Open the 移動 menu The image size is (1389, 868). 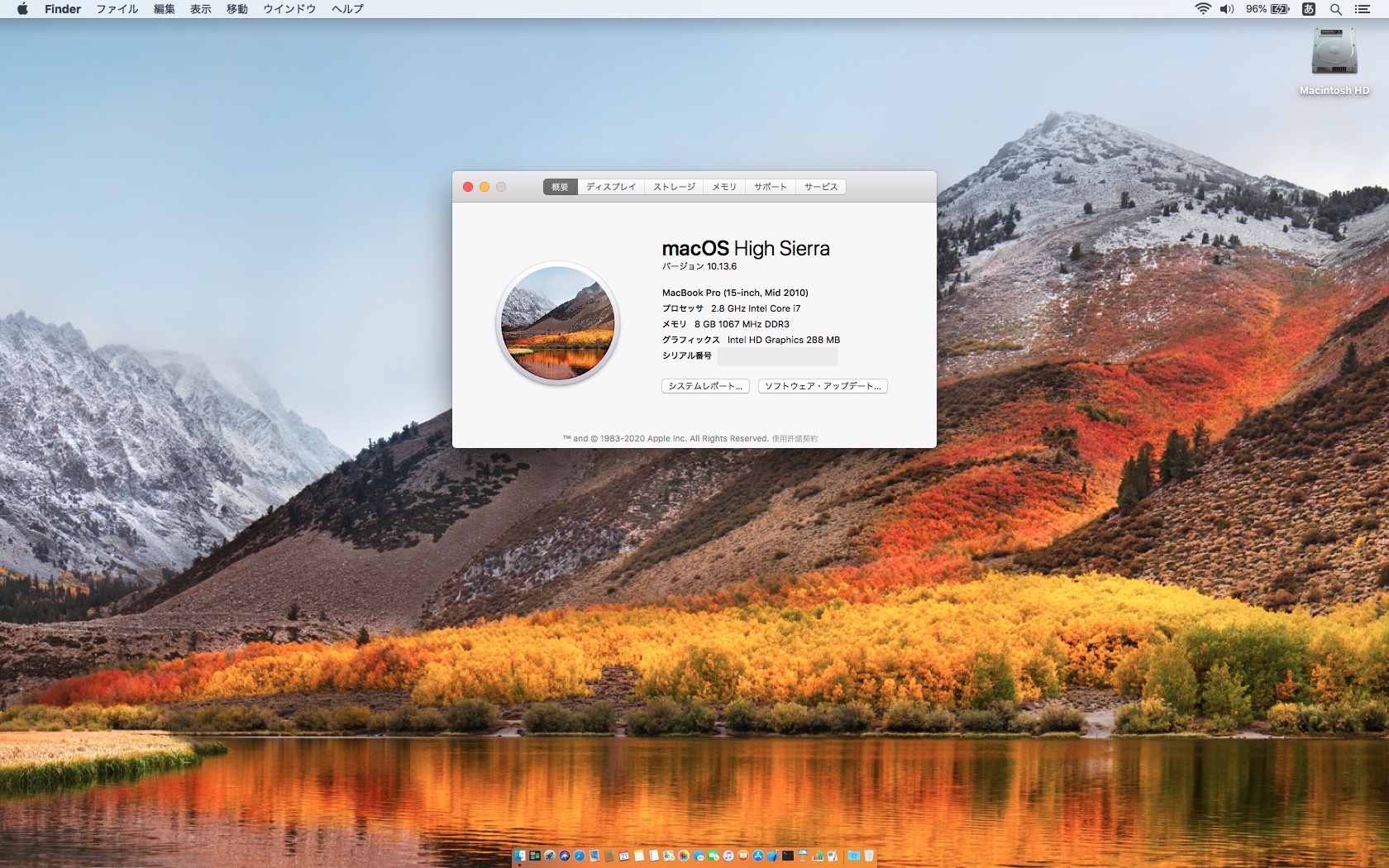tap(237, 9)
